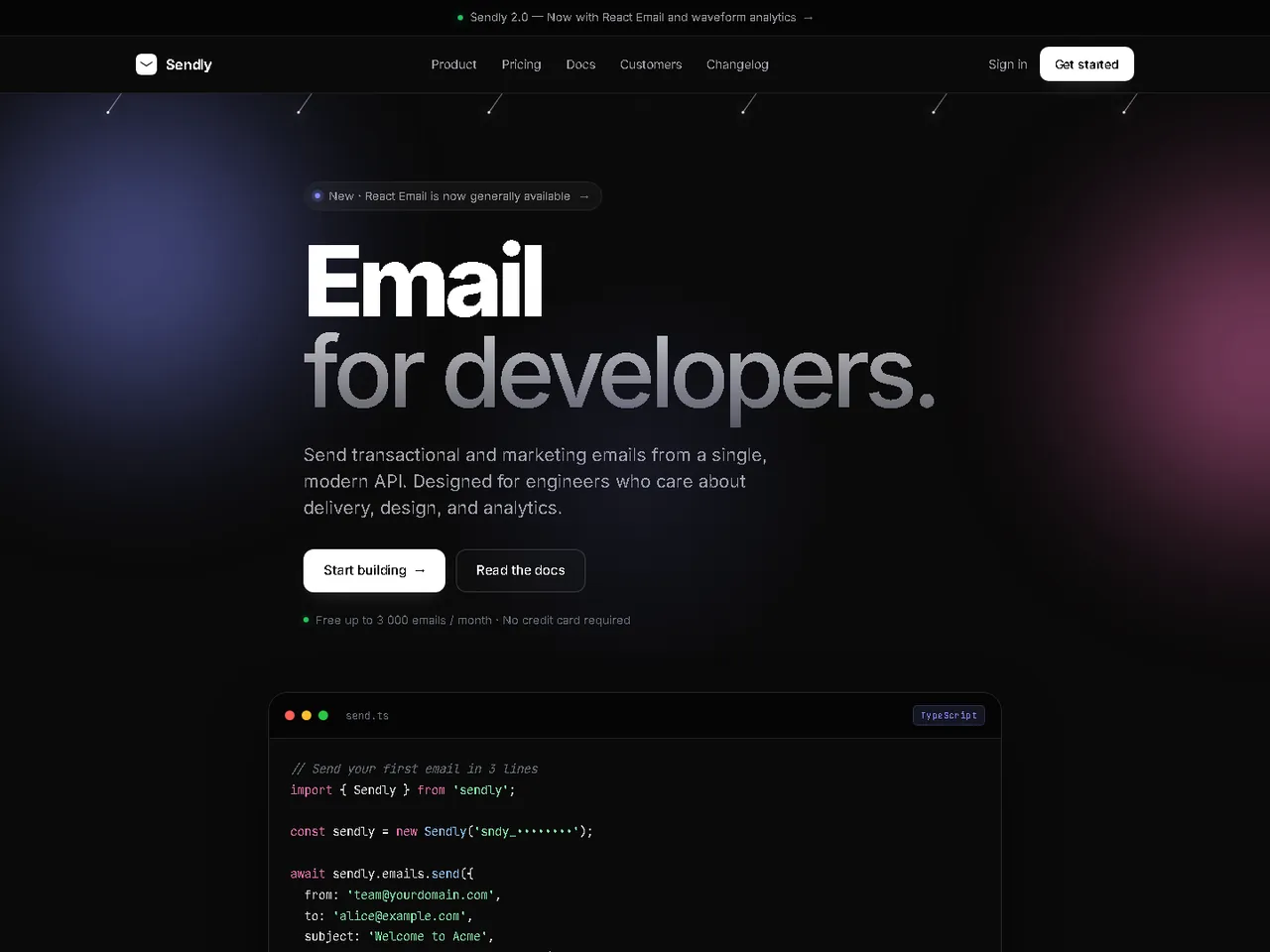Click the red window dot in code panel

click(x=290, y=715)
